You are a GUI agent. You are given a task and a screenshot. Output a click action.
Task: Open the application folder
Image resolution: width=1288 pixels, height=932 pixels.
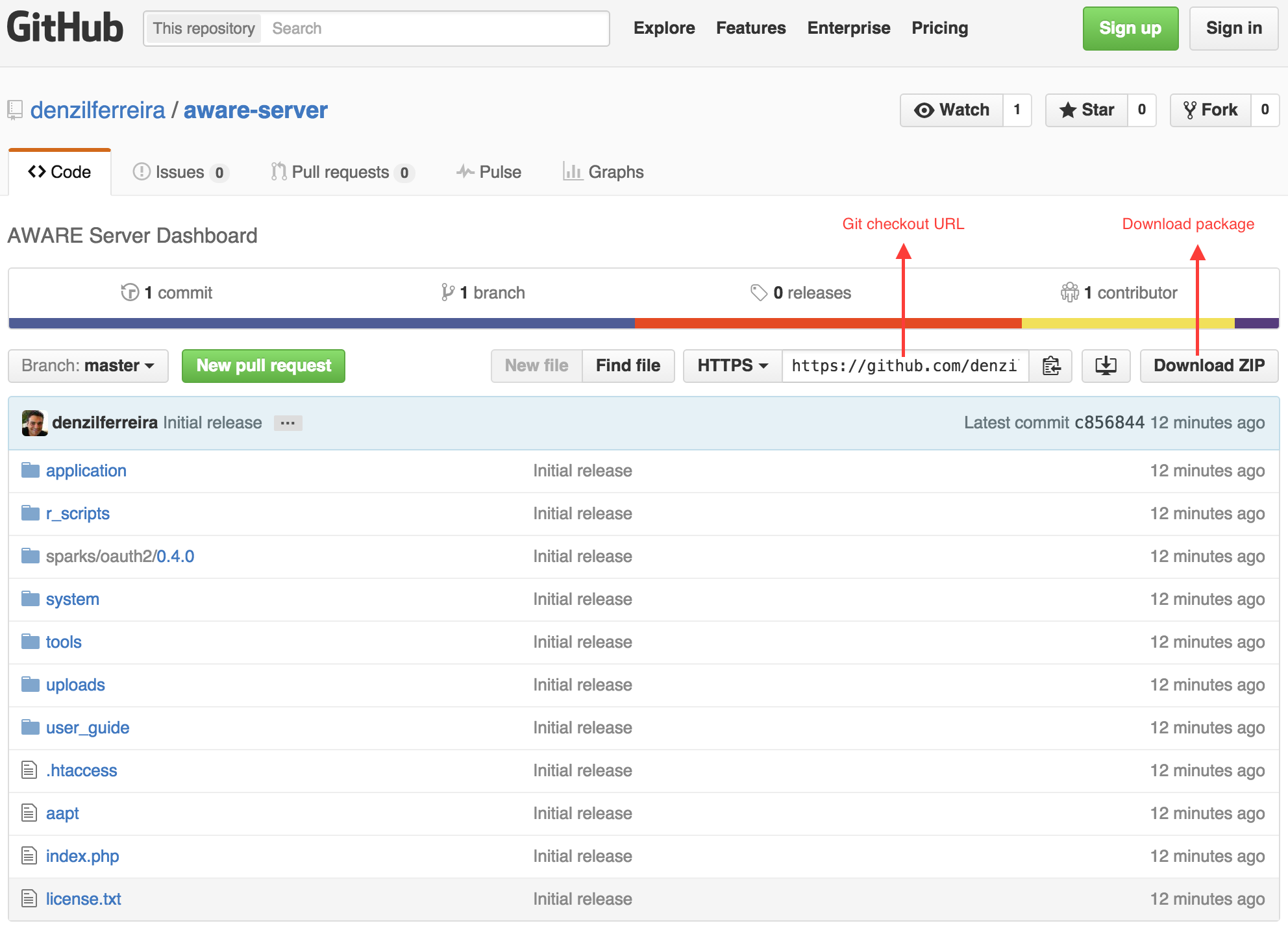86,471
